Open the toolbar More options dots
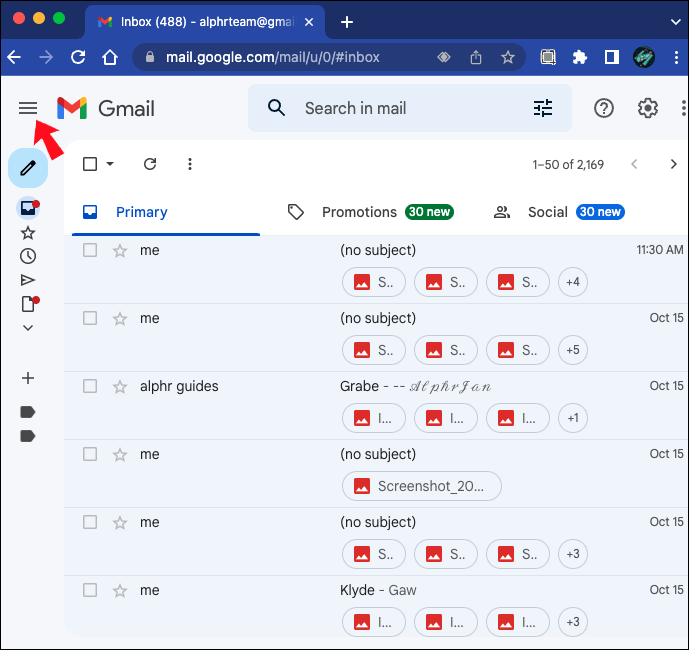Image resolution: width=689 pixels, height=650 pixels. 190,164
